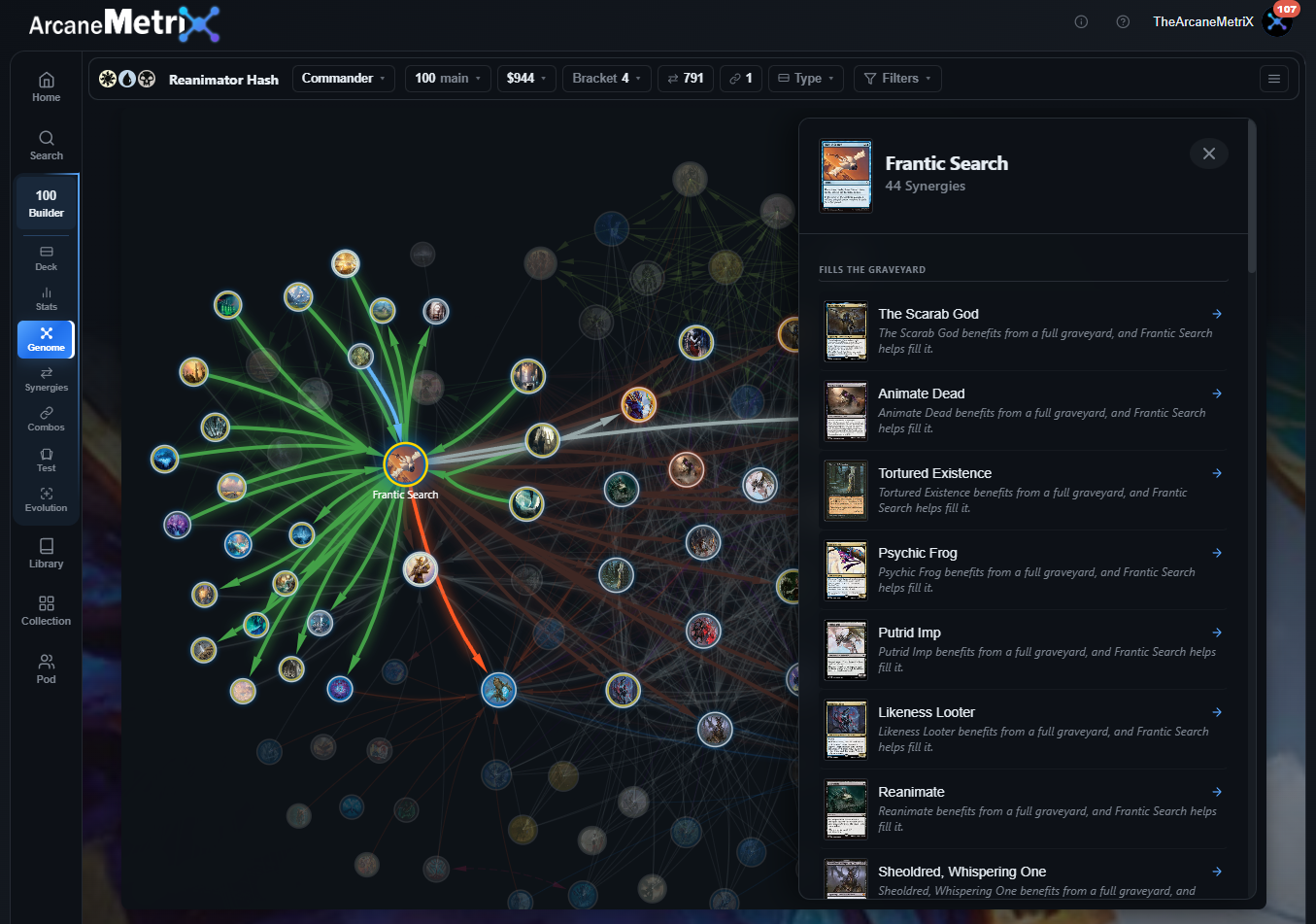This screenshot has width=1316, height=924.
Task: Click the Frantic Search card thumbnail in panel
Action: (846, 175)
